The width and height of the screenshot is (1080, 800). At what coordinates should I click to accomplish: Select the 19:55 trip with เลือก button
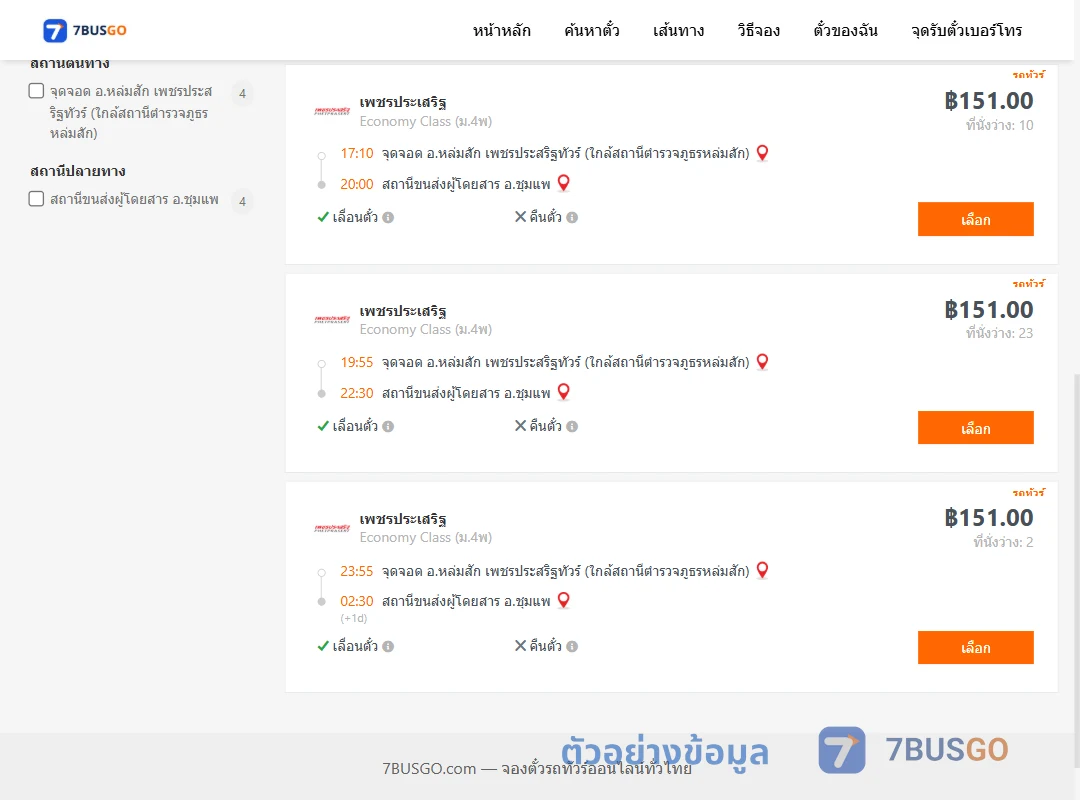(x=975, y=428)
